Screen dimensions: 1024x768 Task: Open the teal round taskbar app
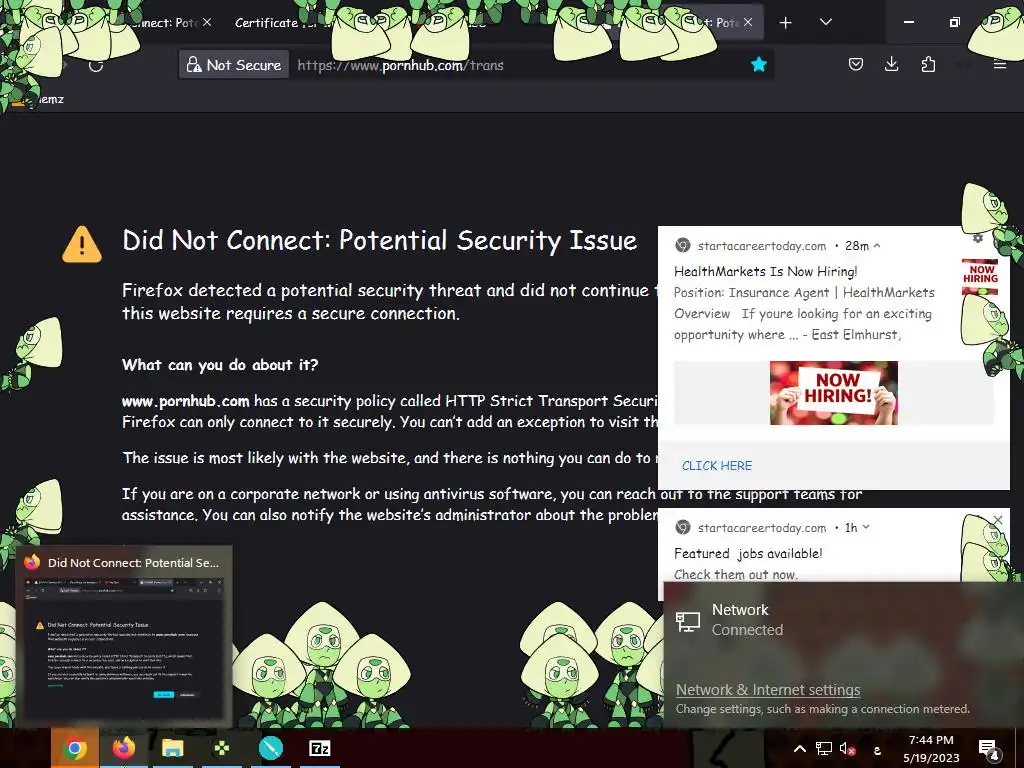click(x=270, y=748)
